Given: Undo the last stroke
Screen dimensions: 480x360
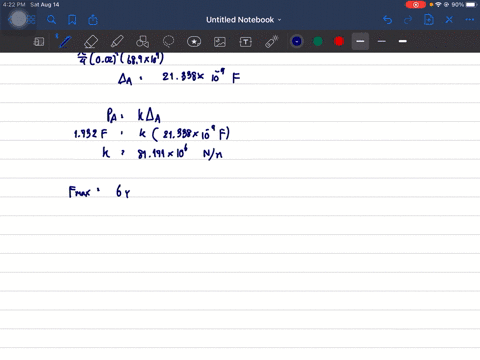Looking at the screenshot, I should tap(387, 20).
